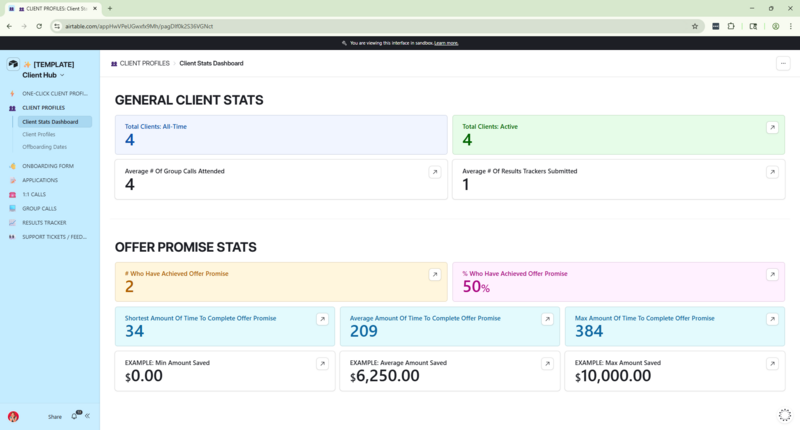Reload the page

tap(39, 26)
